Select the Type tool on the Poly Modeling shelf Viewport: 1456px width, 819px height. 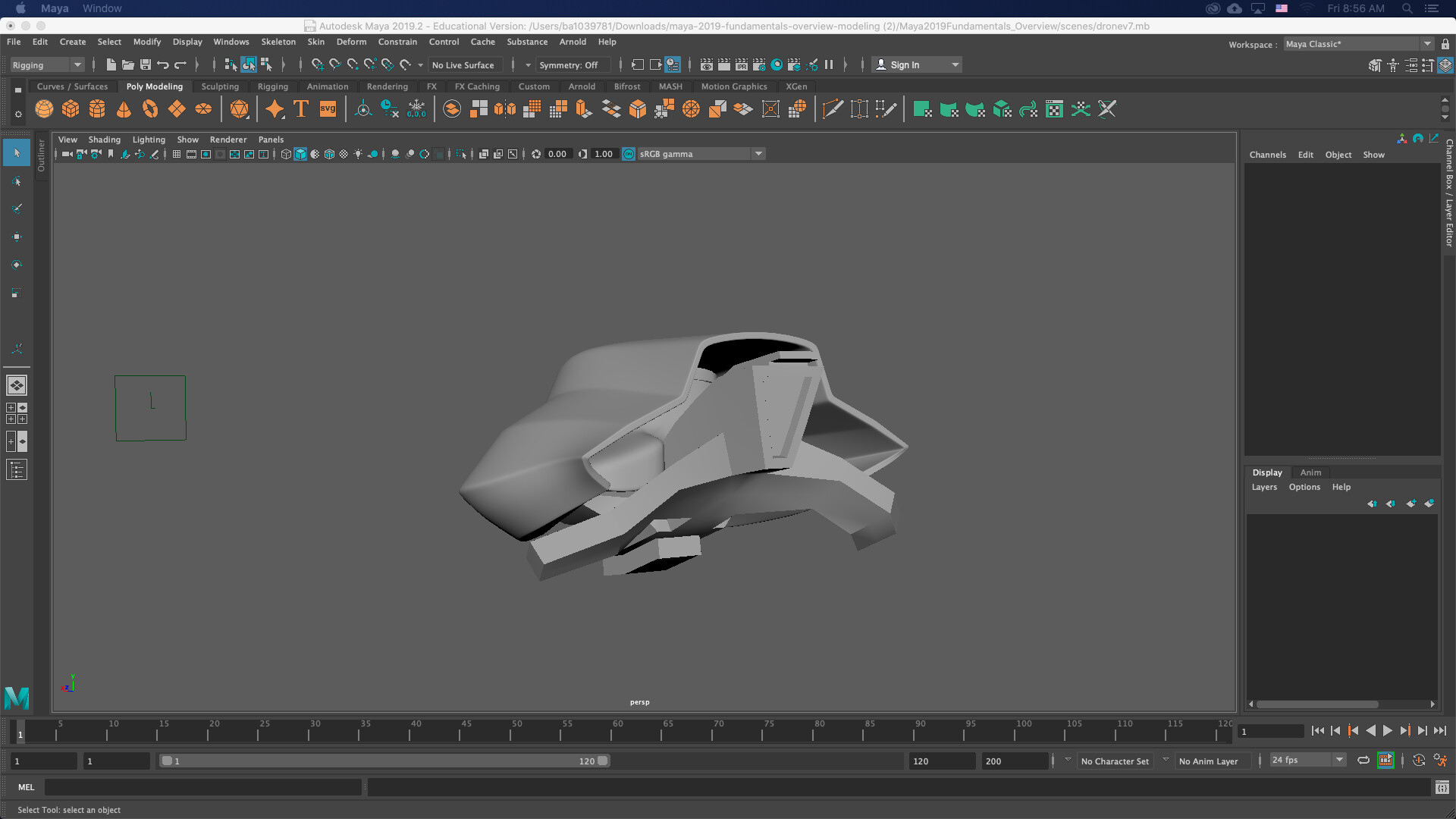[300, 108]
